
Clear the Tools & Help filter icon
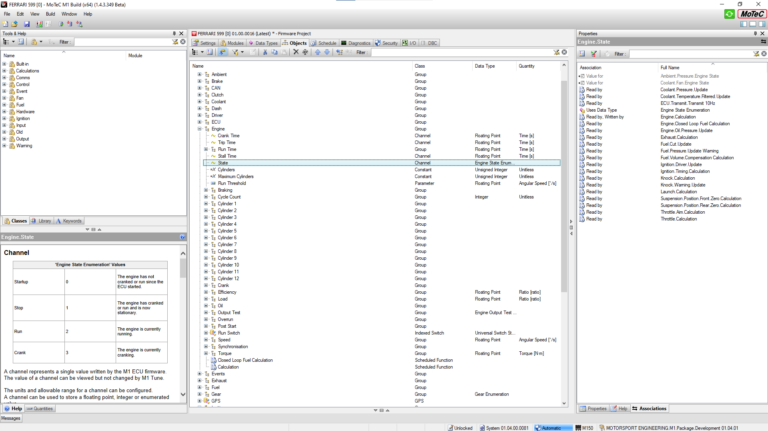(x=175, y=42)
